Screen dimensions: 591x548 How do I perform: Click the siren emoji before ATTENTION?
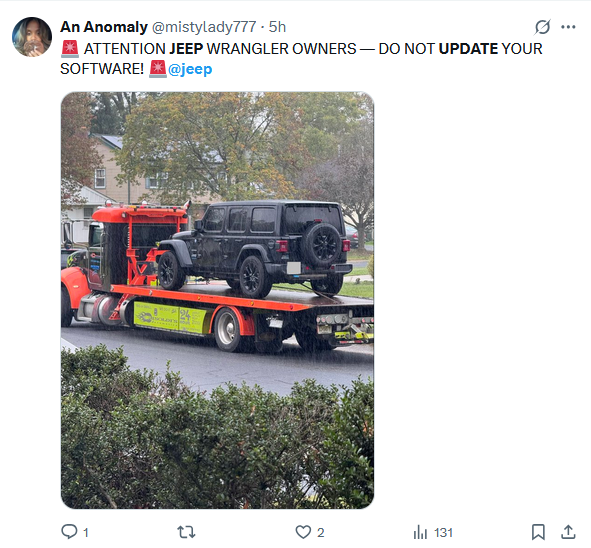click(x=70, y=49)
